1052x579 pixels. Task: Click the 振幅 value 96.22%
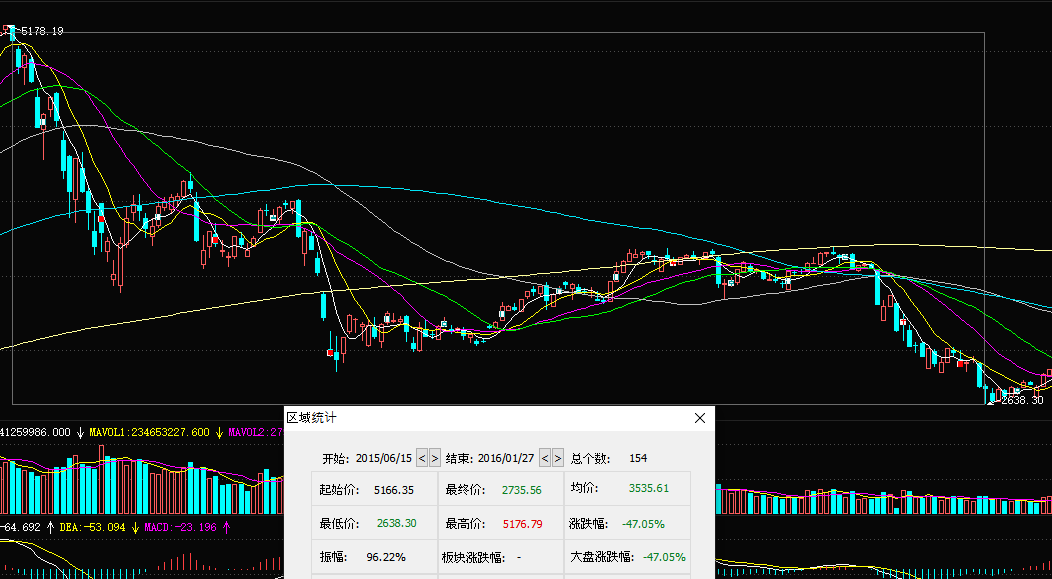[386, 556]
